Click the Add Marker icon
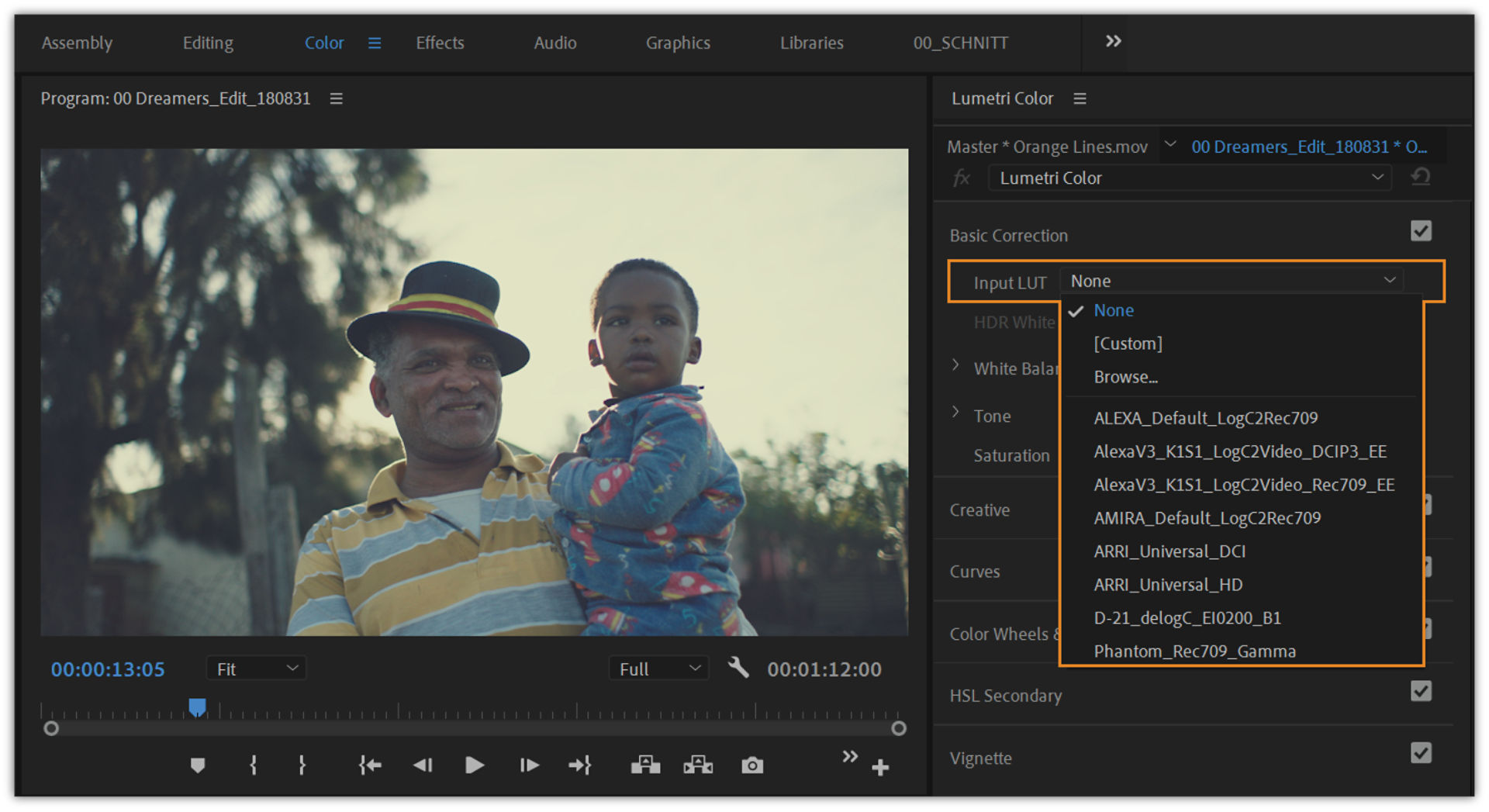The image size is (1489, 812). pos(197,765)
